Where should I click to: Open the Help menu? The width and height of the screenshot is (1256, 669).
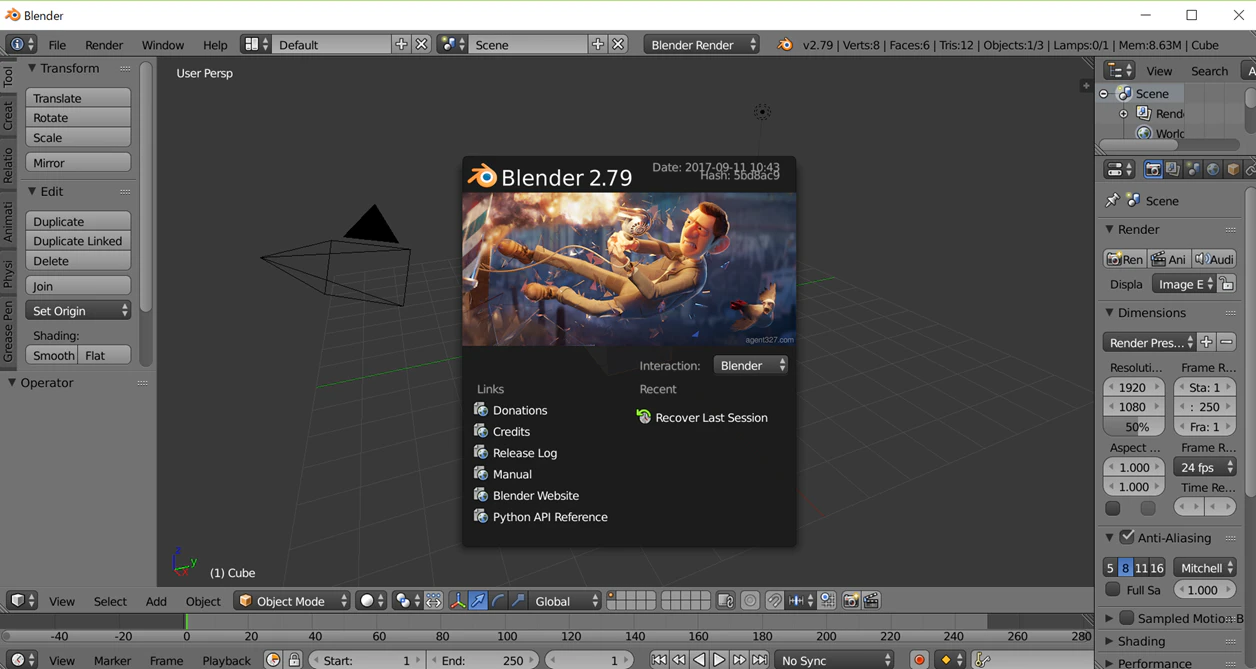215,45
